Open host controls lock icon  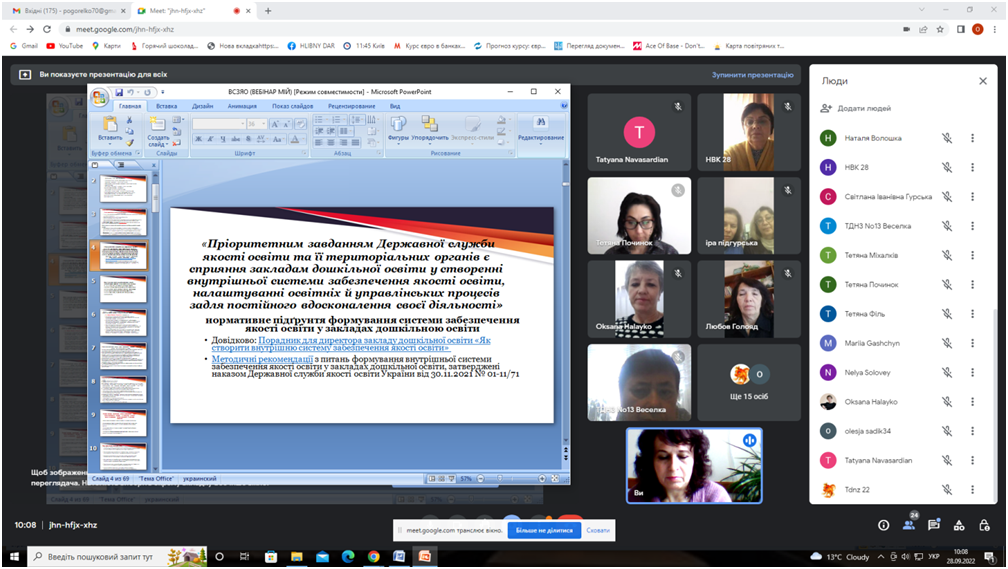click(x=984, y=525)
